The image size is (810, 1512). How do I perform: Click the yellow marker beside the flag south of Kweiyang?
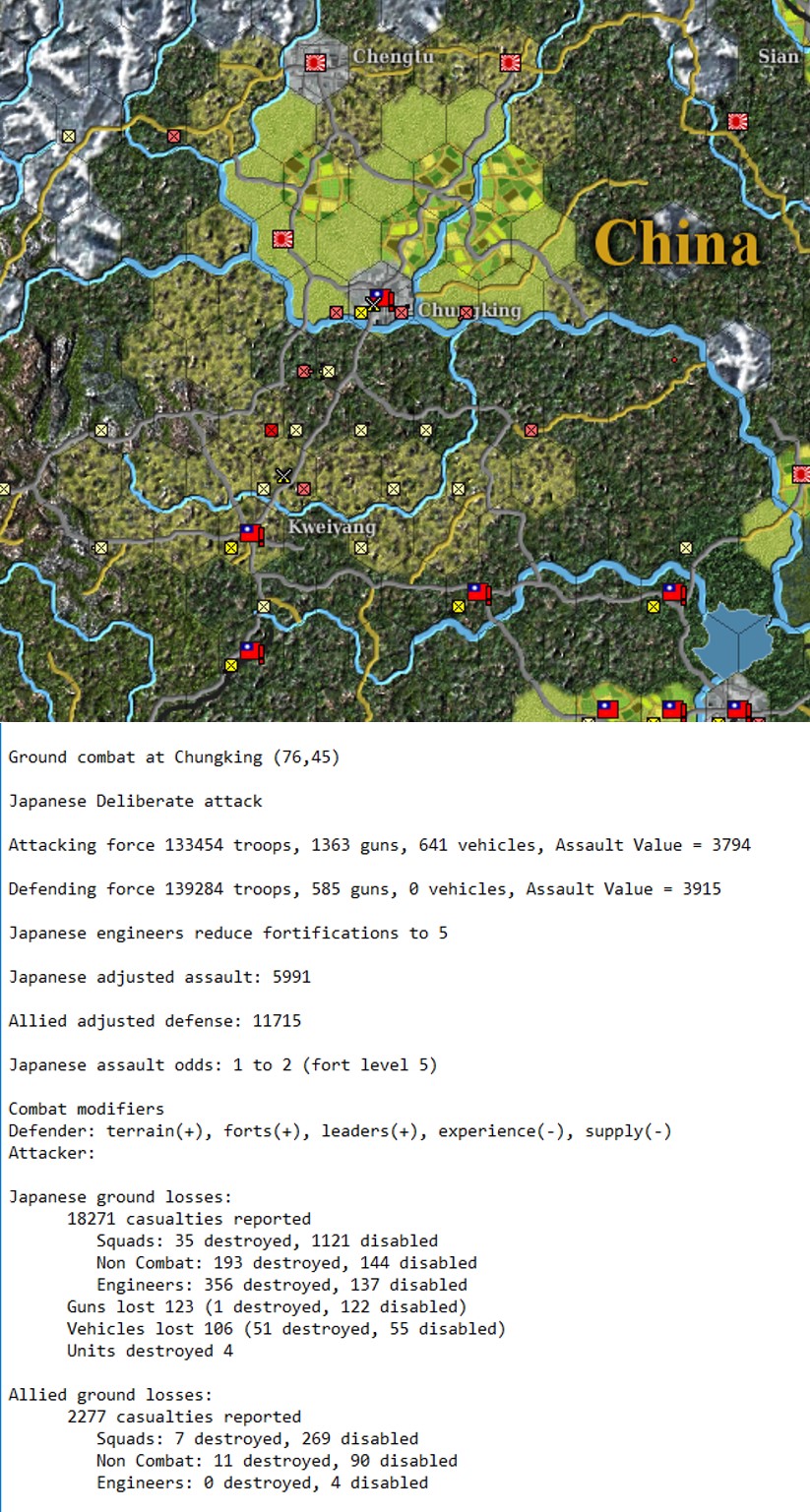[230, 666]
